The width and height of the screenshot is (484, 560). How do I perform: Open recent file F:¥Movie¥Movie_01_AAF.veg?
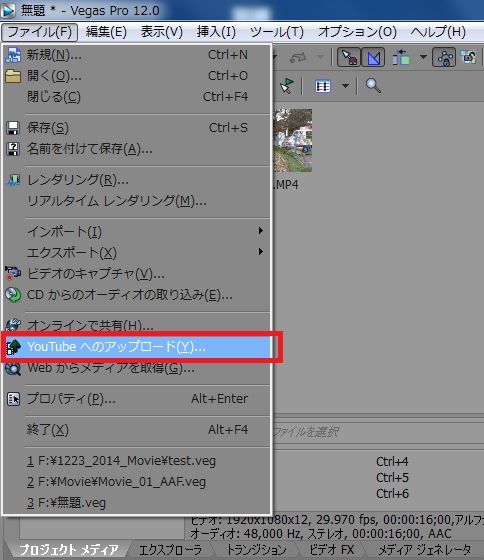(x=137, y=482)
